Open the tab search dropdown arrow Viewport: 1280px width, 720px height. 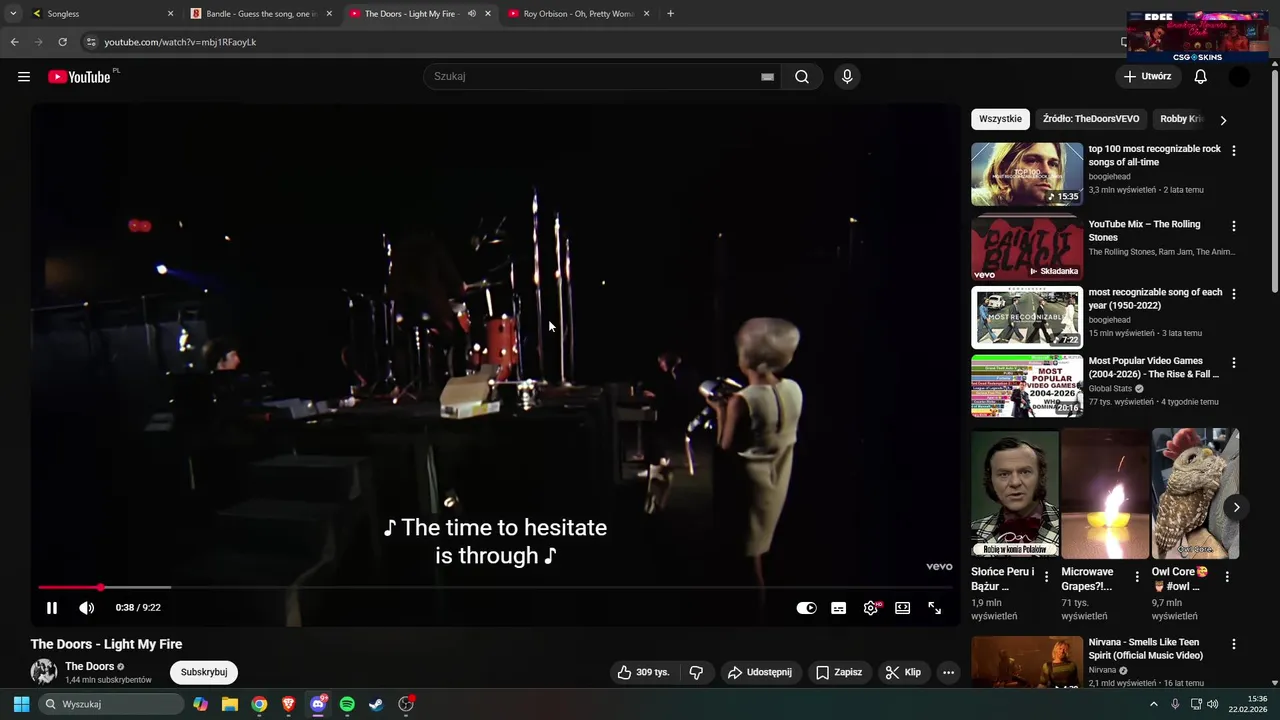pos(13,14)
